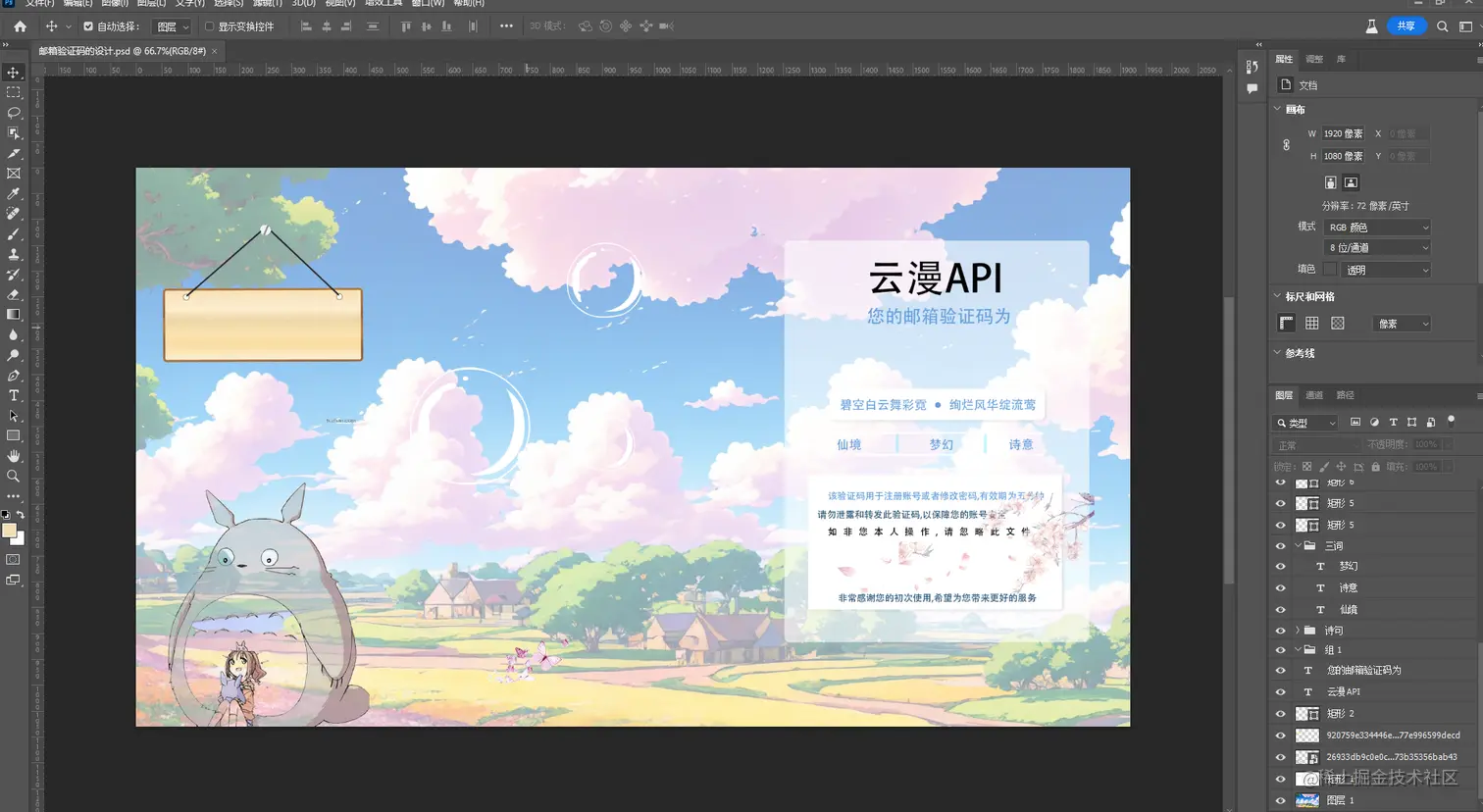Select the Eyedropper tool
Viewport: 1483px width, 812px height.
[x=14, y=193]
